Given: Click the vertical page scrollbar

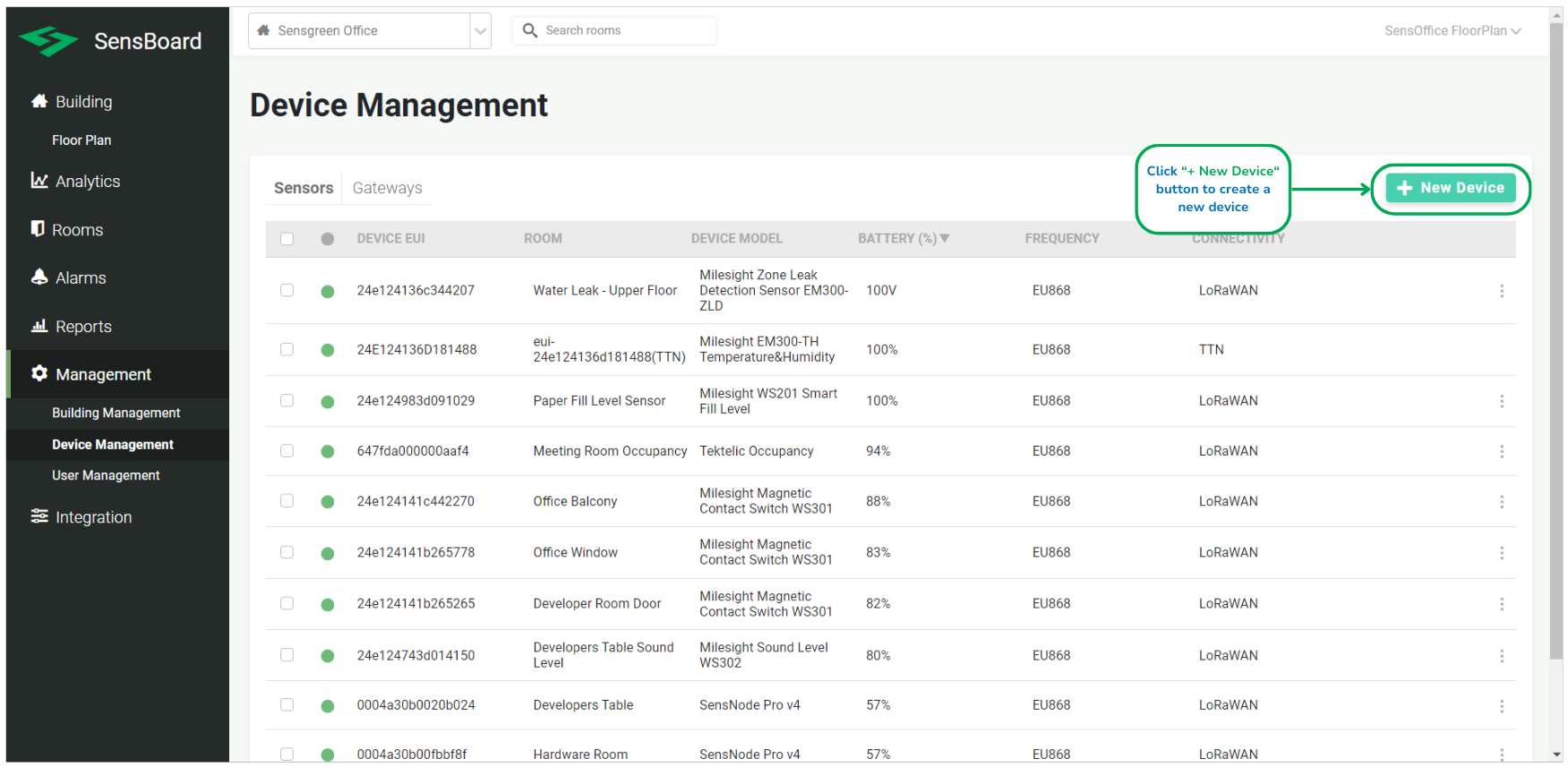Looking at the screenshot, I should [x=1556, y=340].
